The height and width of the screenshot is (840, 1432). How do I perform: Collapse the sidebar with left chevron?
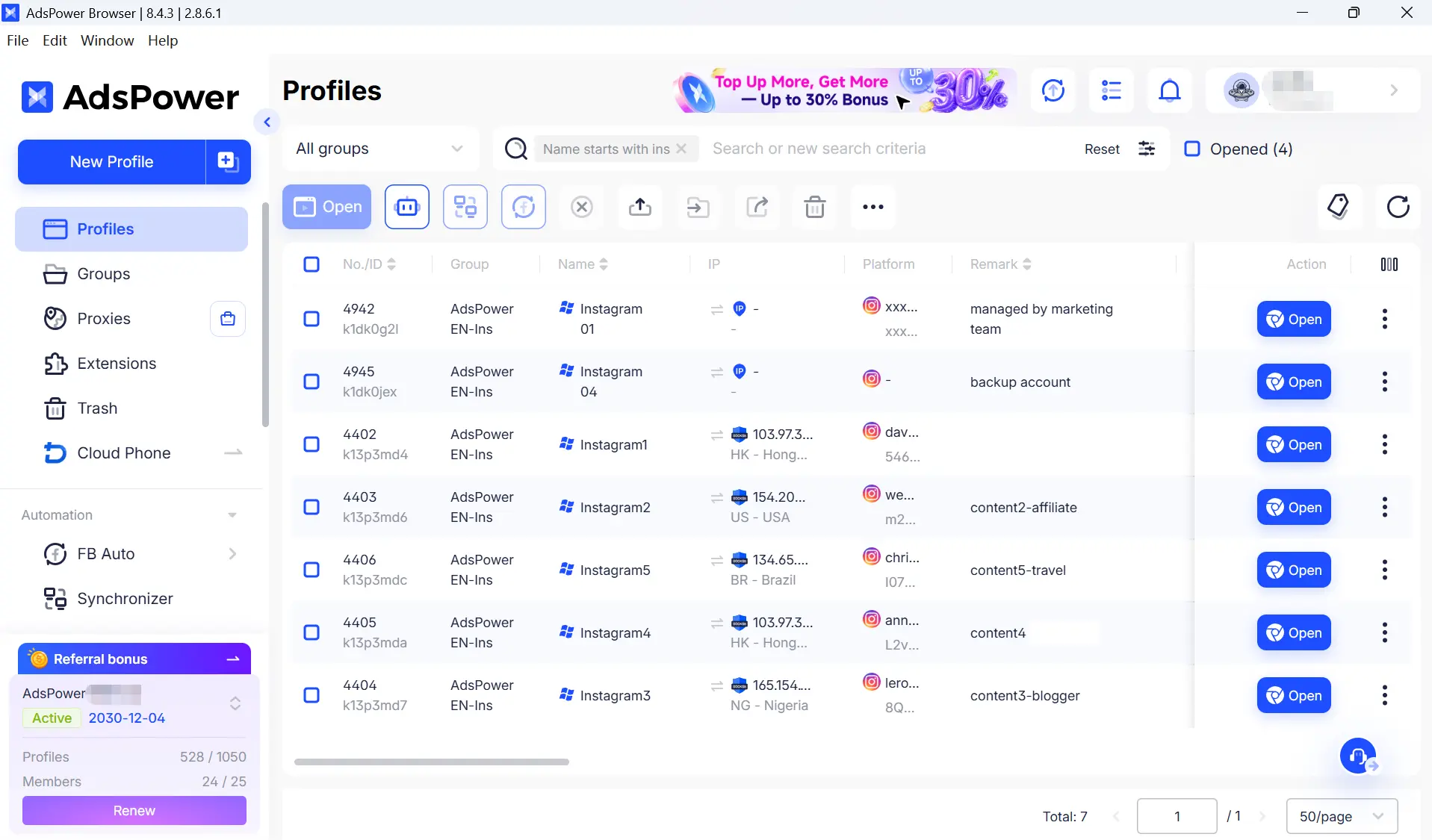tap(267, 122)
